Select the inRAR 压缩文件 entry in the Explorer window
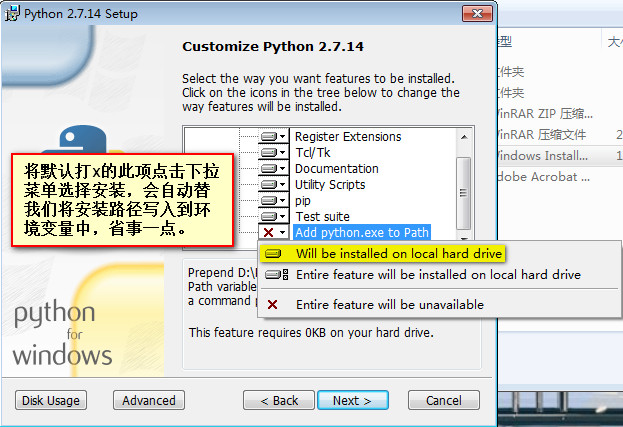 pos(542,135)
